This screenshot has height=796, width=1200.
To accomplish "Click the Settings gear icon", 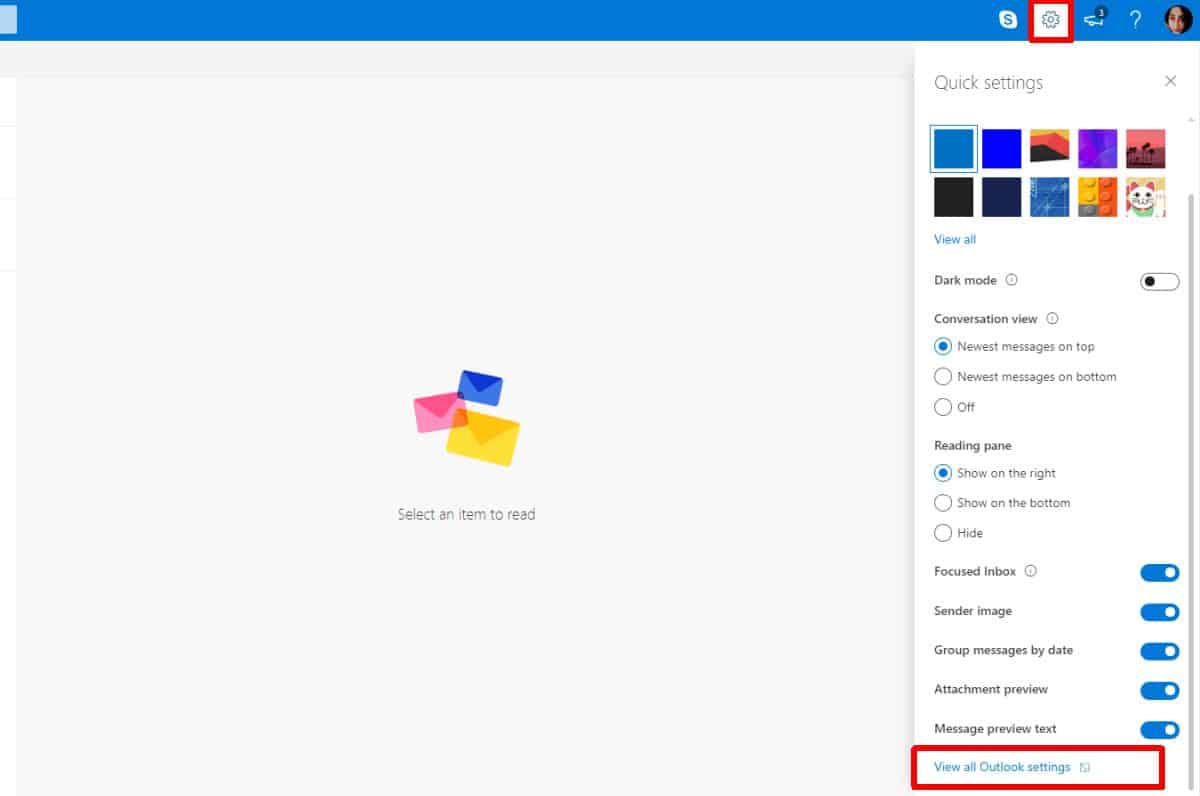I will (1049, 18).
